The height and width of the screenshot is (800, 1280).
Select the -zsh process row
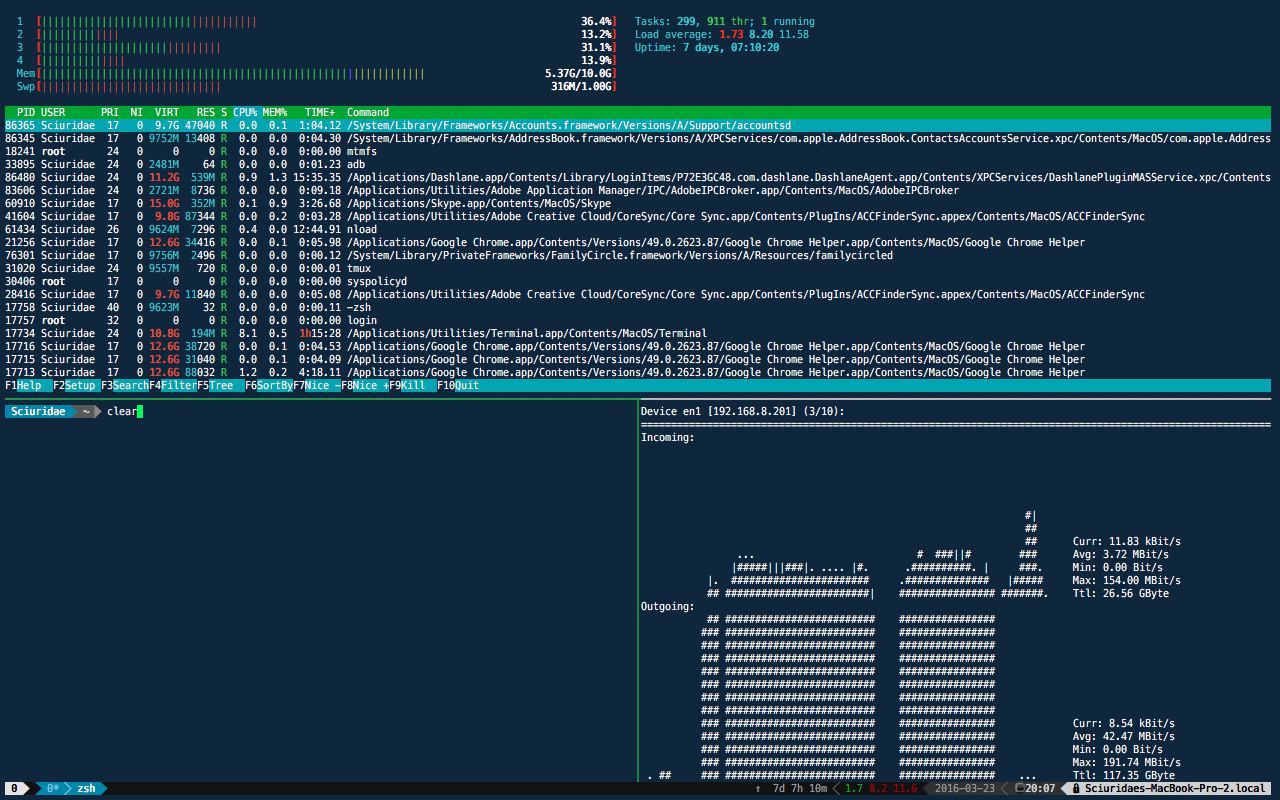638,307
